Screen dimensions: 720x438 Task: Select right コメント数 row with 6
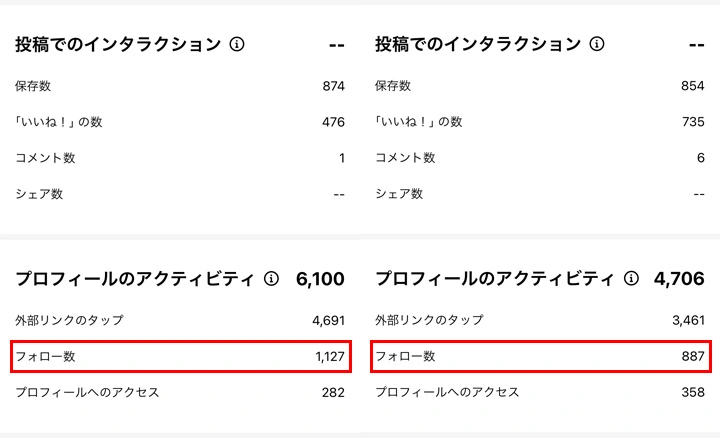coord(540,157)
